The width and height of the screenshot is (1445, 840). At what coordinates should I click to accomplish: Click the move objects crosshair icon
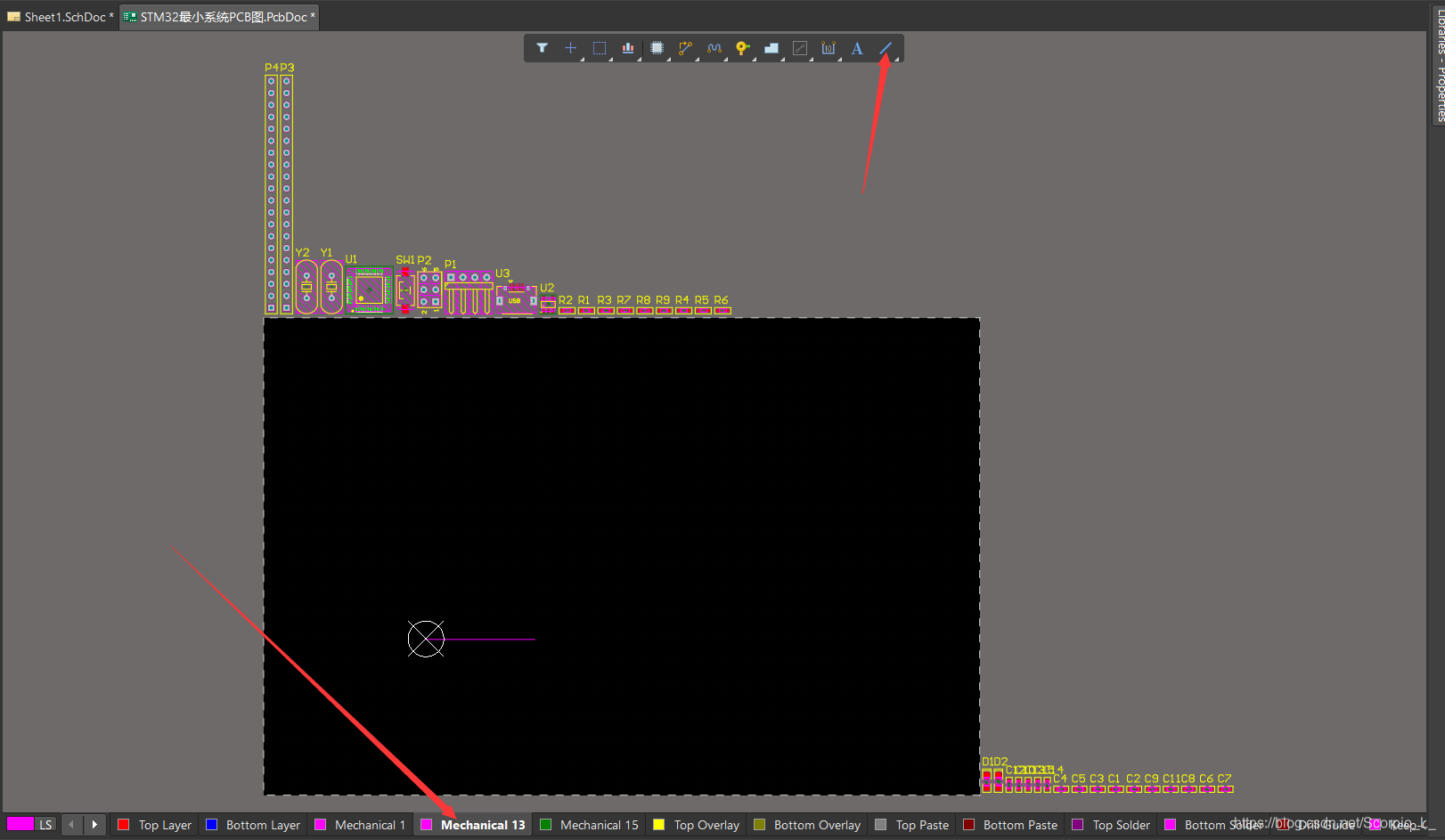570,48
